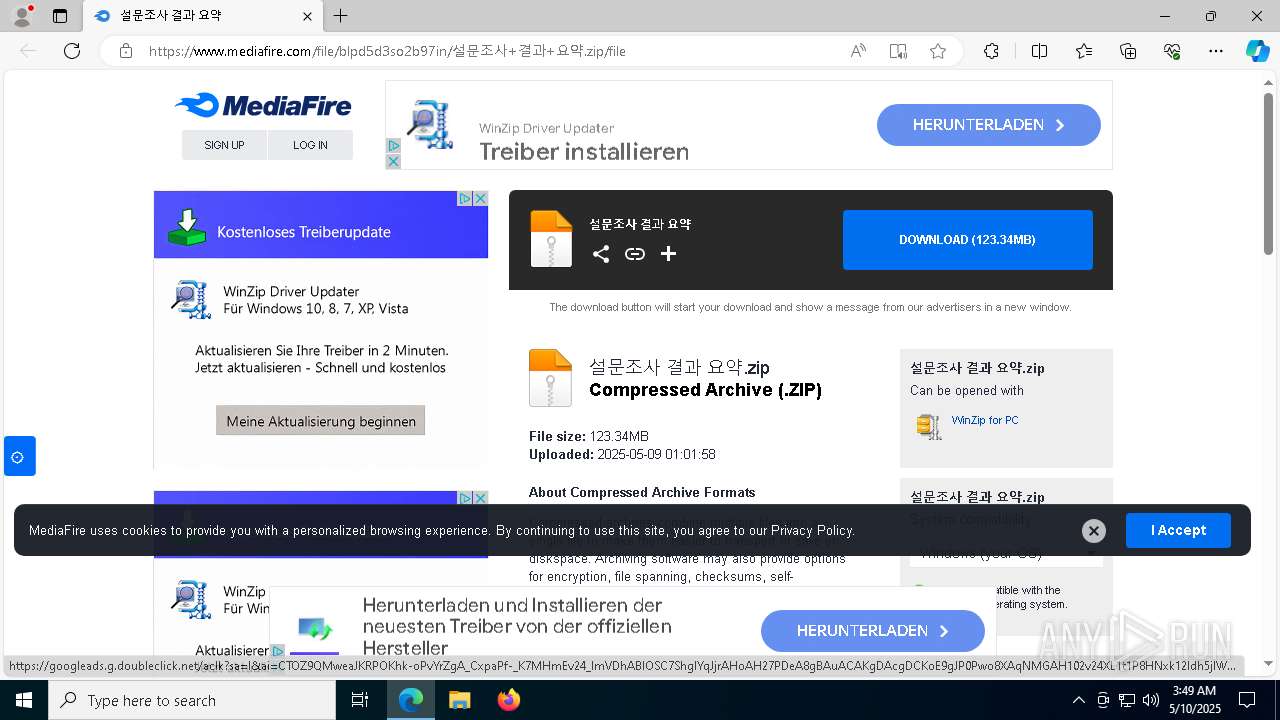The width and height of the screenshot is (1280, 720).
Task: Click the Edge profile avatar icon
Action: point(21,16)
